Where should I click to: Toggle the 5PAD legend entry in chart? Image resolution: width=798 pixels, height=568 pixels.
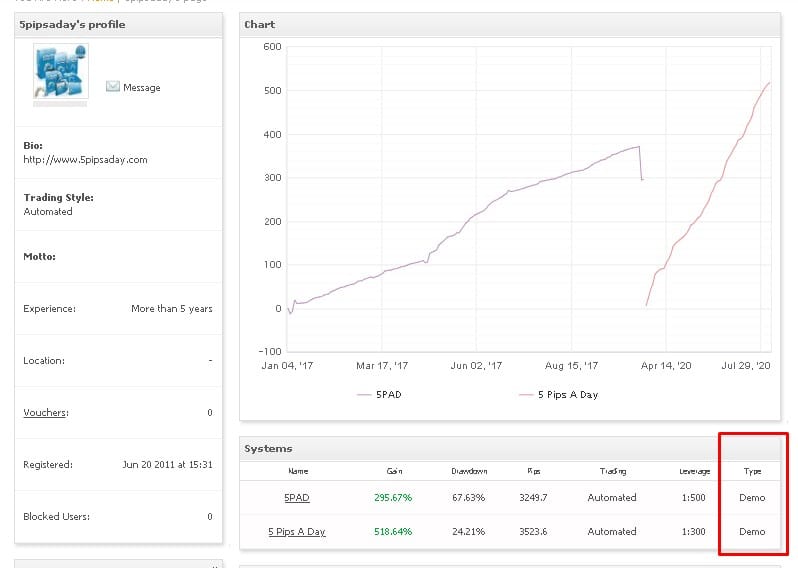(379, 394)
